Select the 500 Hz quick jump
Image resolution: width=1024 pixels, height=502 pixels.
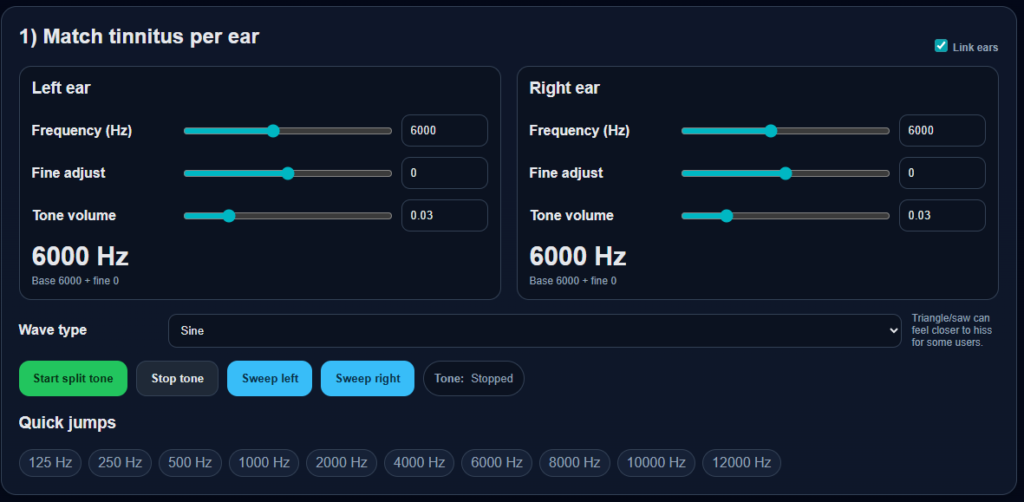click(190, 462)
